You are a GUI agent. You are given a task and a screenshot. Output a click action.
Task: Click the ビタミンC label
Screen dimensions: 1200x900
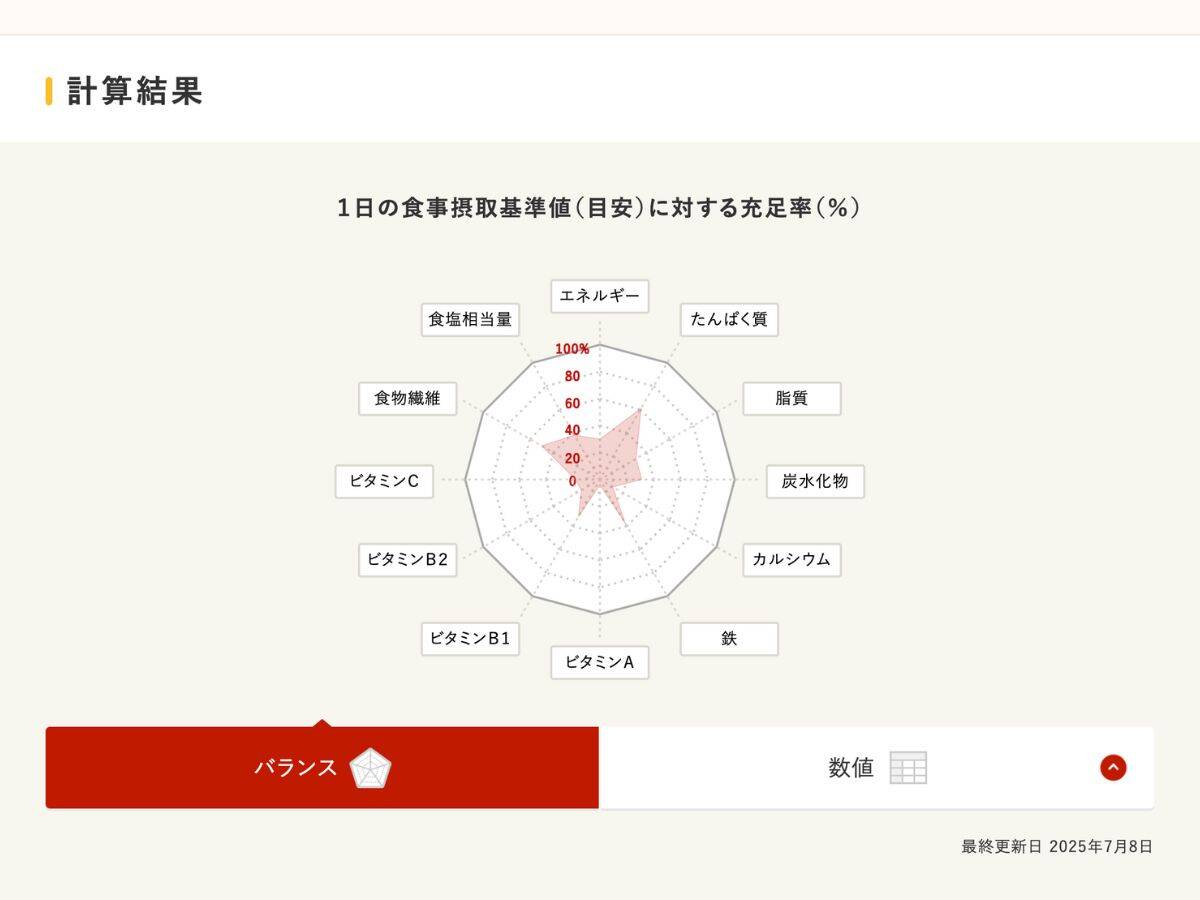pyautogui.click(x=384, y=481)
